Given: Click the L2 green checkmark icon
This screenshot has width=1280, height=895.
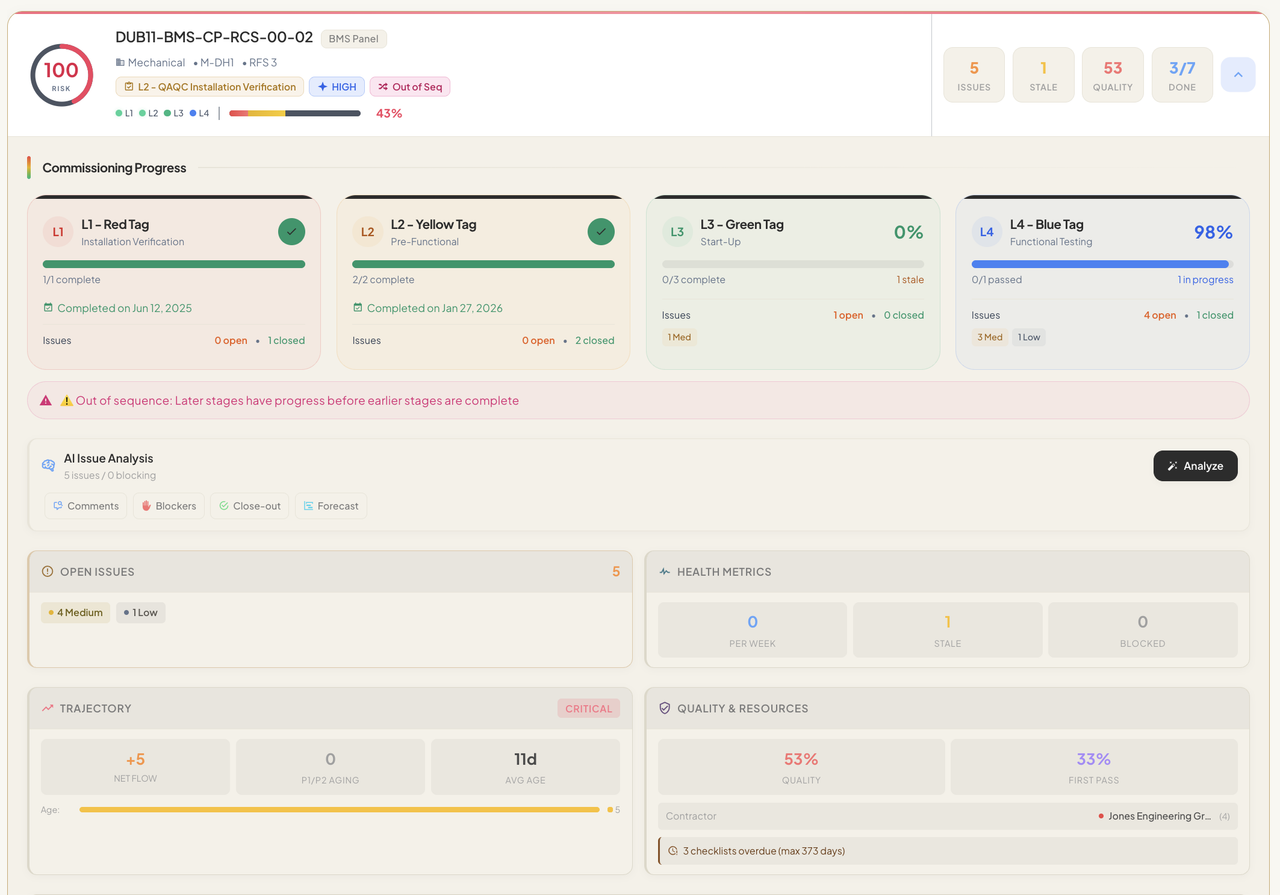Looking at the screenshot, I should (x=601, y=232).
